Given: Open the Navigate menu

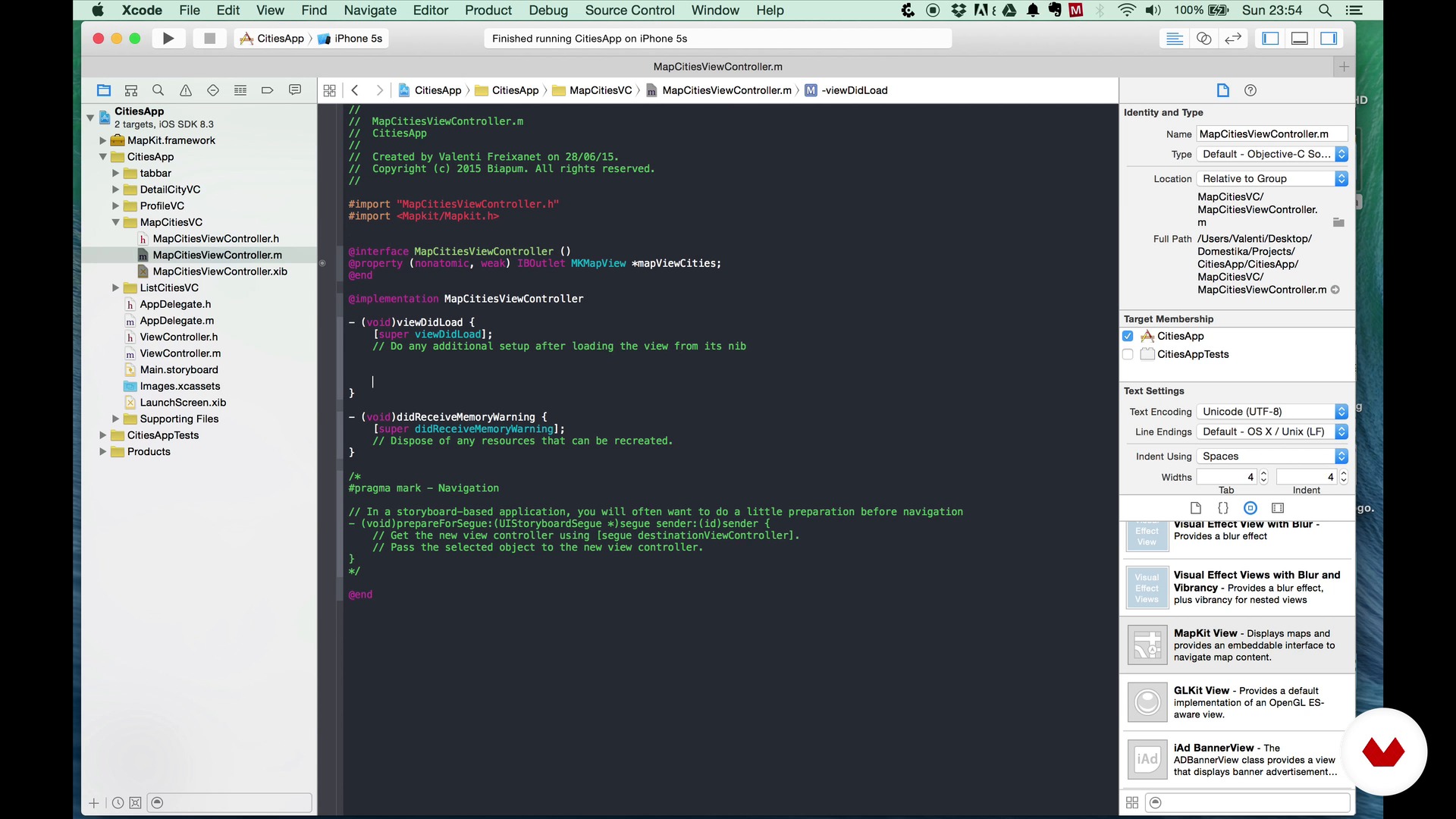Looking at the screenshot, I should [x=370, y=11].
